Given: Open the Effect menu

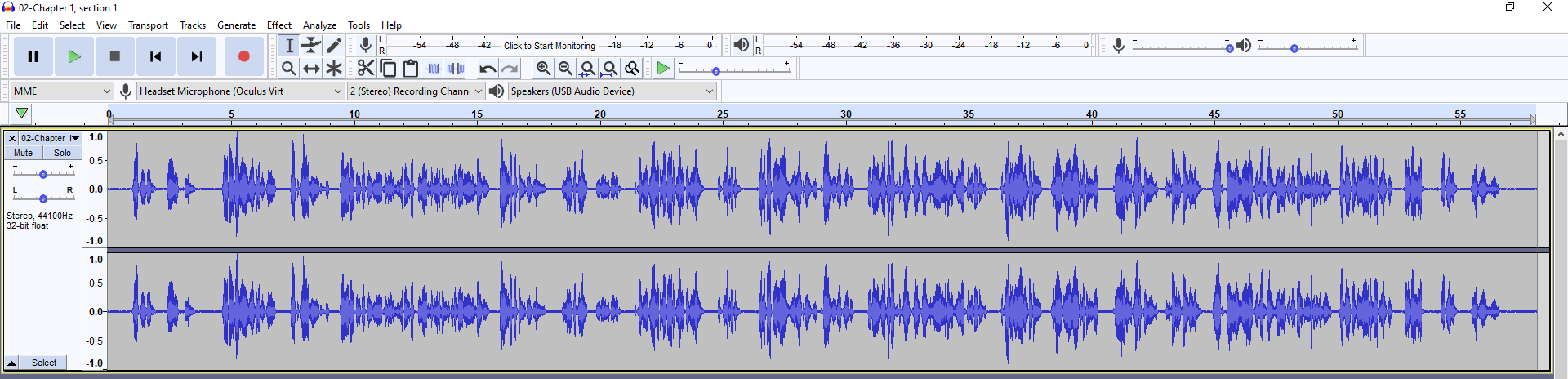Looking at the screenshot, I should coord(278,25).
